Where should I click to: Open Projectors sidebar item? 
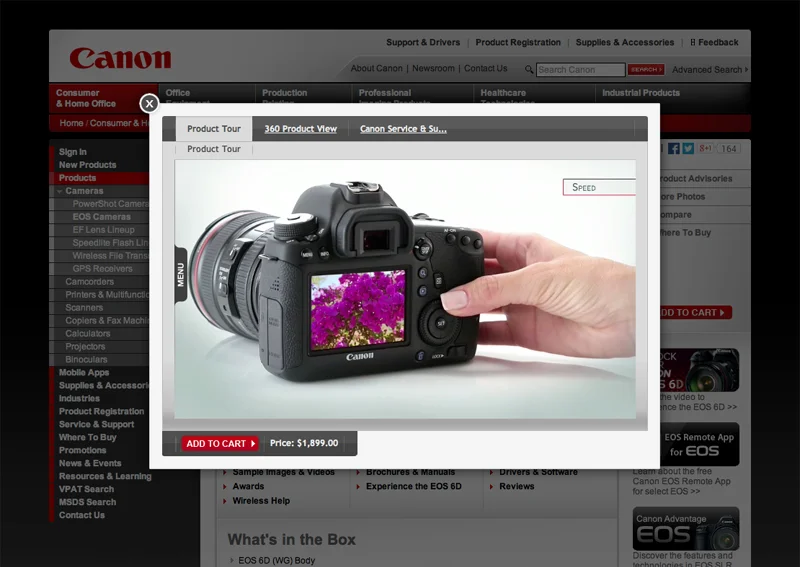click(85, 347)
